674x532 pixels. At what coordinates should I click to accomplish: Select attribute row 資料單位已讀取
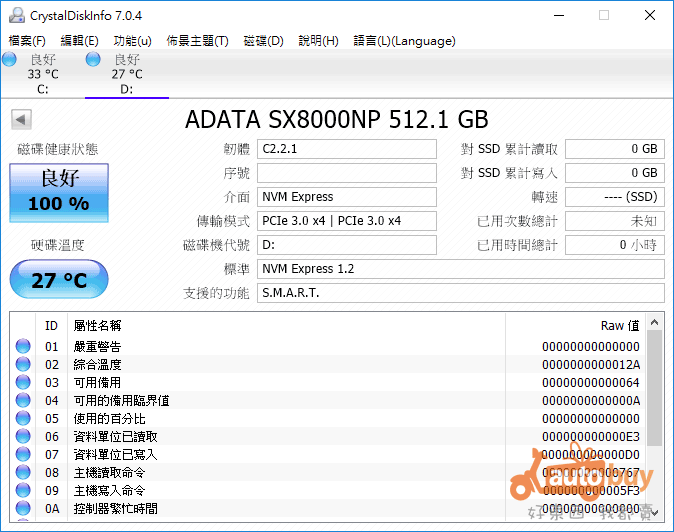pos(328,436)
